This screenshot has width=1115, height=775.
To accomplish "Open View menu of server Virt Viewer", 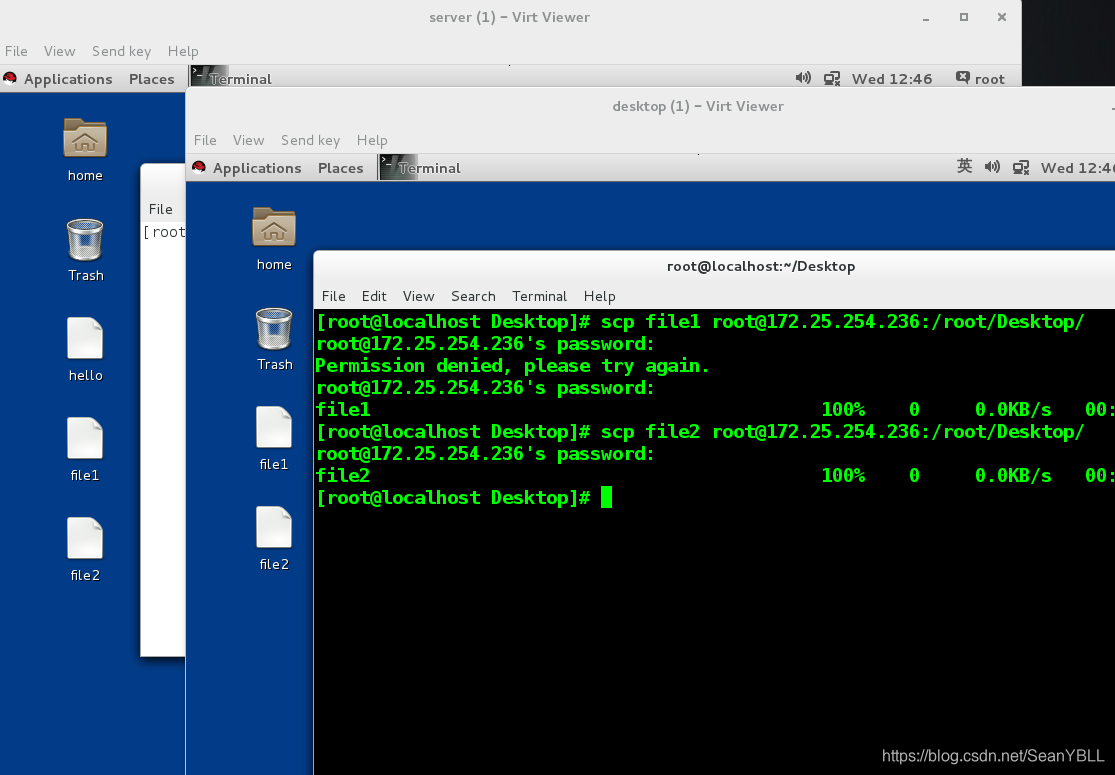I will (x=59, y=51).
